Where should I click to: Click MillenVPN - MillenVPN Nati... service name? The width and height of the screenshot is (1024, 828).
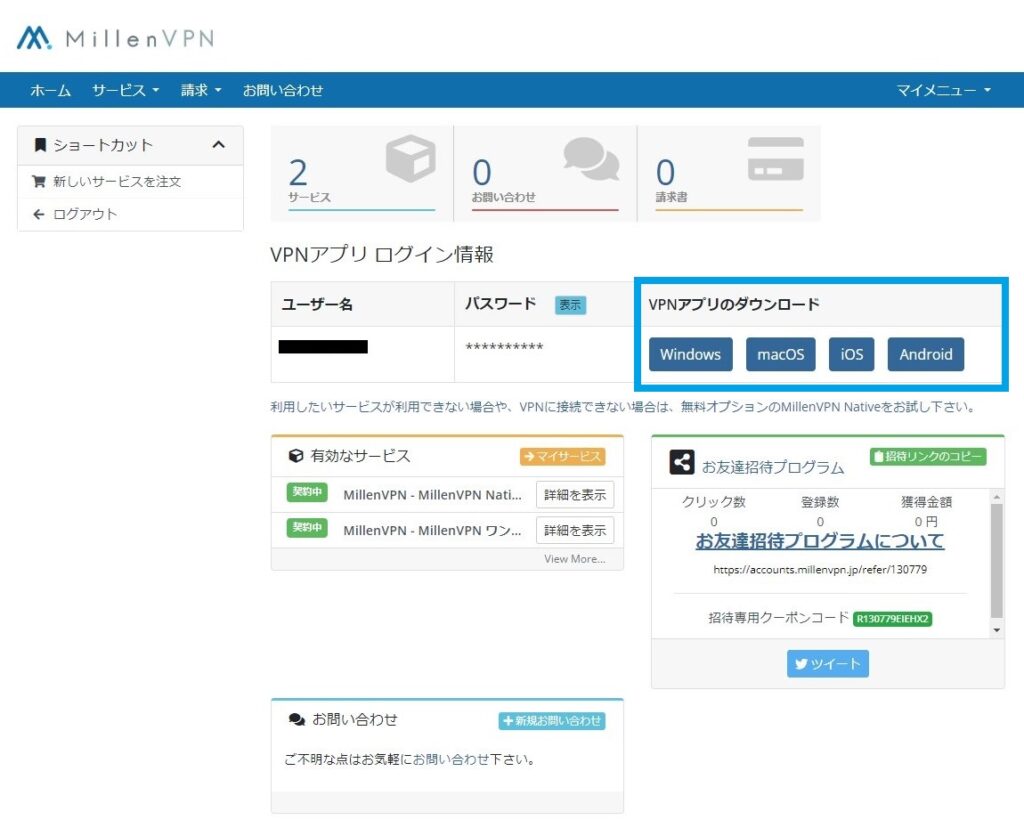click(x=432, y=495)
